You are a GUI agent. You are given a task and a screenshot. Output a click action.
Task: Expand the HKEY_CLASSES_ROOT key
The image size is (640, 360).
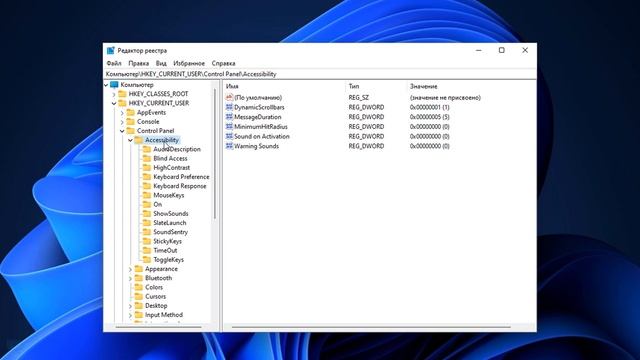tap(114, 94)
